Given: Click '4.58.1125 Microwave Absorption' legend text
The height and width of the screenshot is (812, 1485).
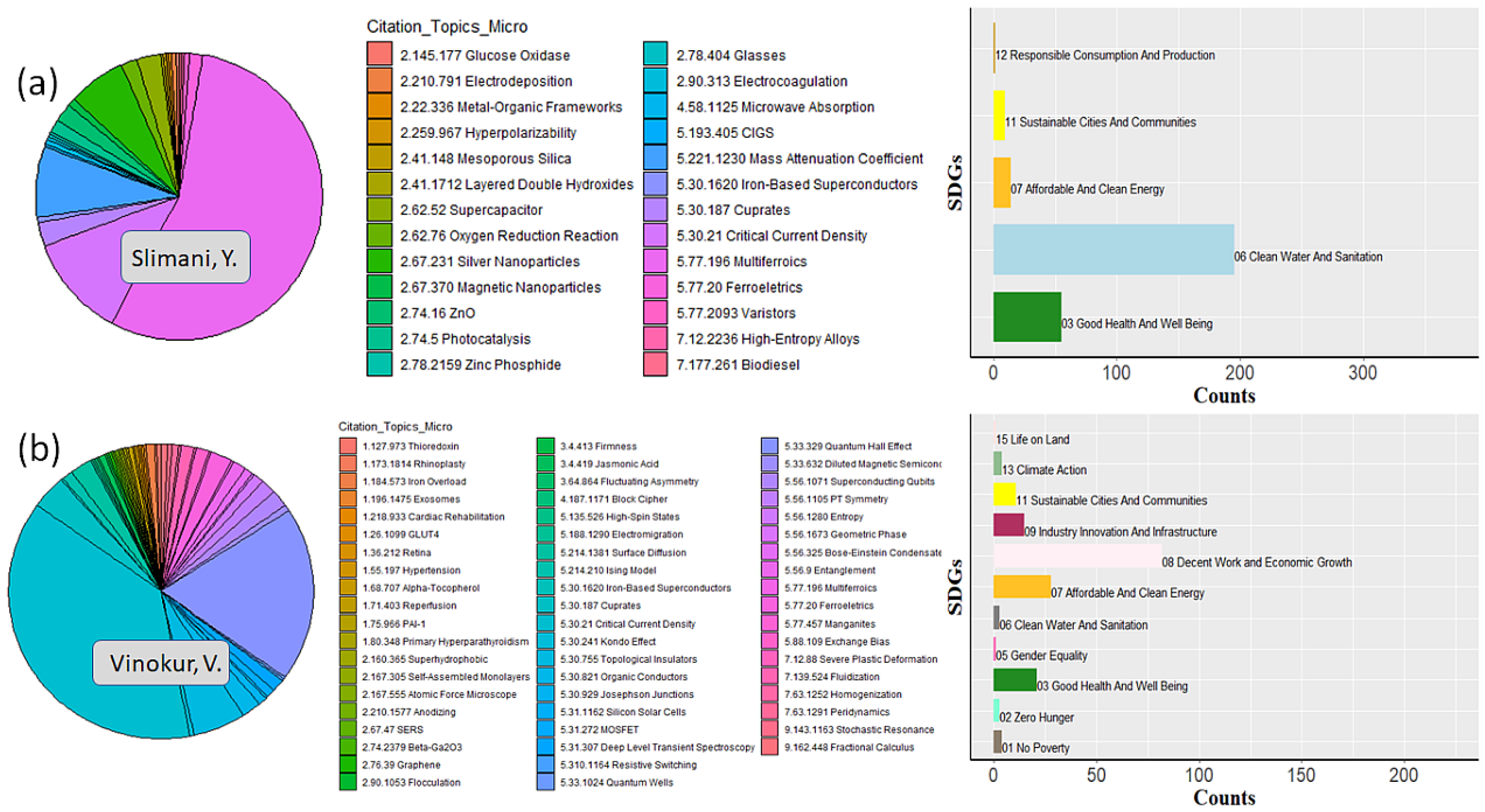Looking at the screenshot, I should (775, 107).
